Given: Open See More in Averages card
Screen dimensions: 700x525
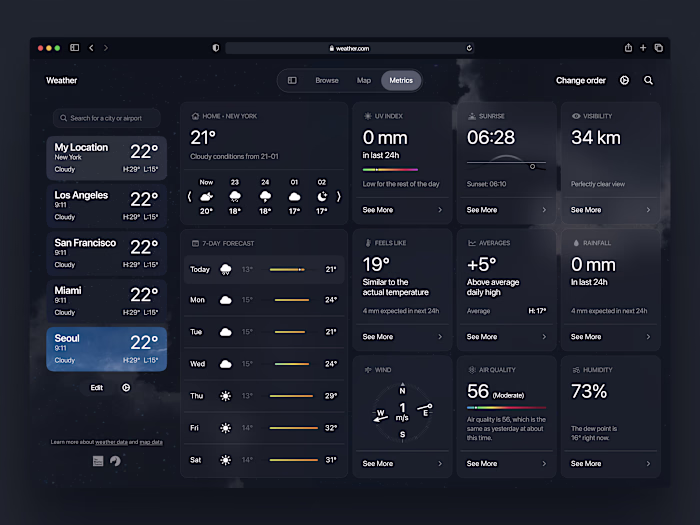Looking at the screenshot, I should point(506,337).
